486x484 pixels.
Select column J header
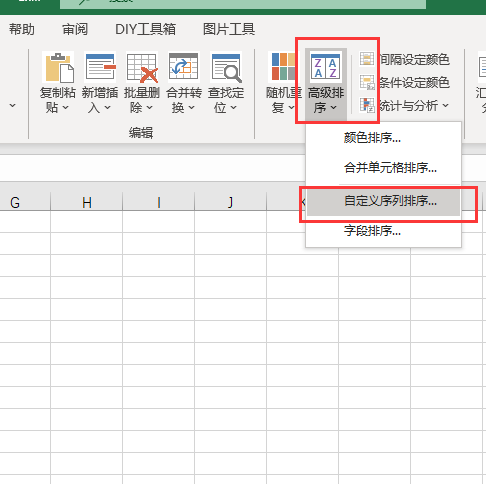231,202
